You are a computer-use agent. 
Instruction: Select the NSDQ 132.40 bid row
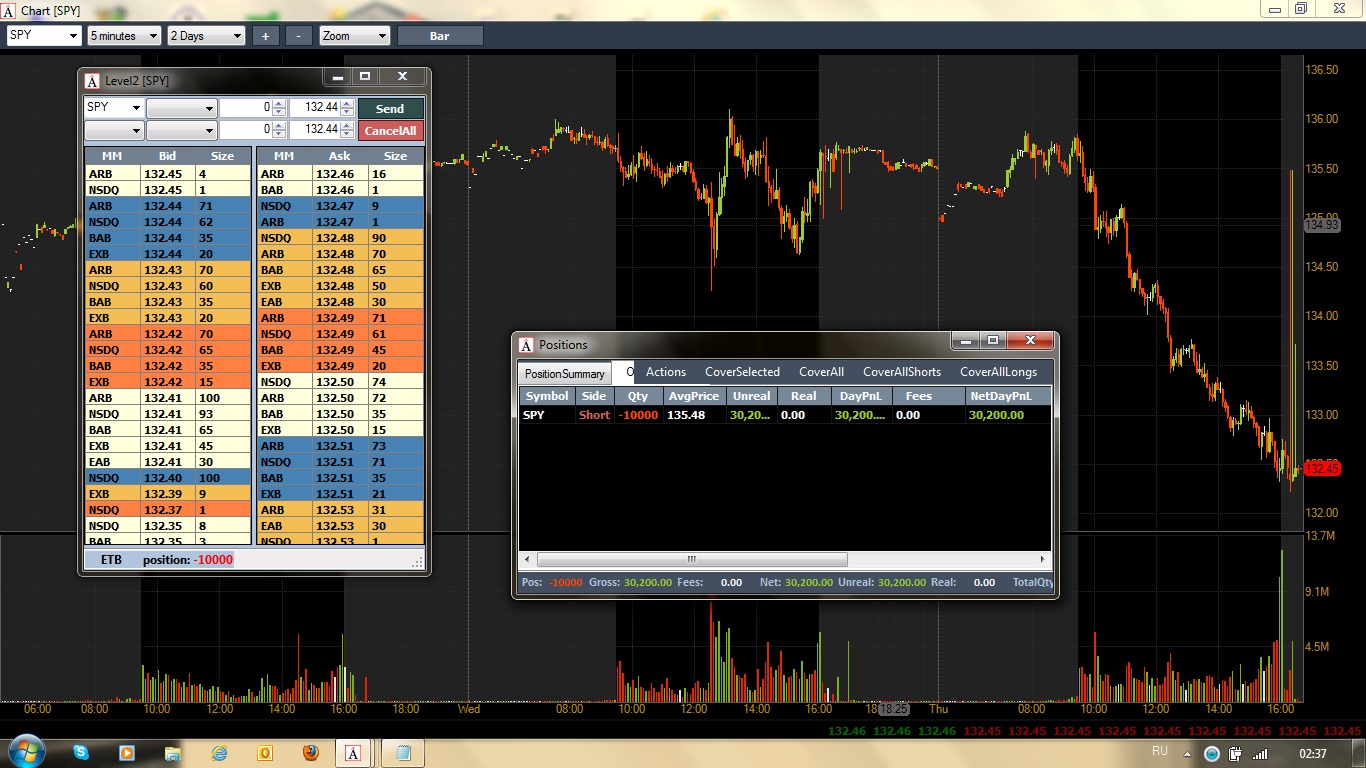tap(167, 478)
